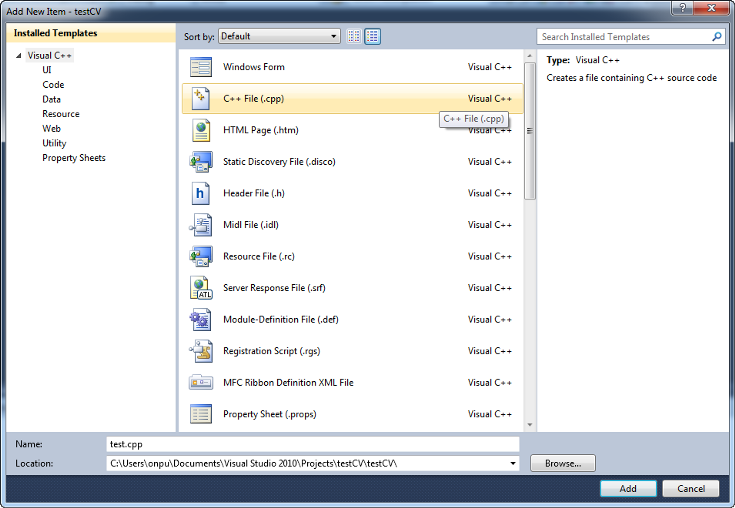Image resolution: width=735 pixels, height=508 pixels.
Task: Open the Help question mark button
Action: coord(683,8)
